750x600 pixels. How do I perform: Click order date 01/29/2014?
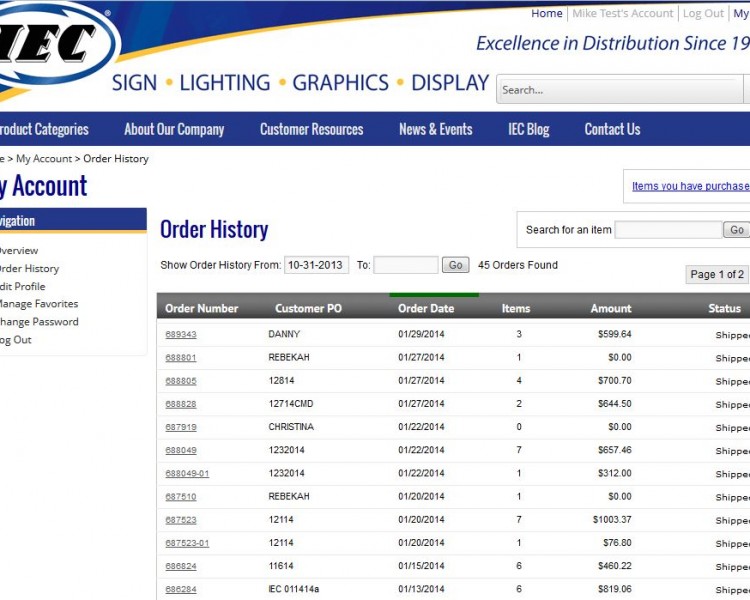click(x=421, y=334)
